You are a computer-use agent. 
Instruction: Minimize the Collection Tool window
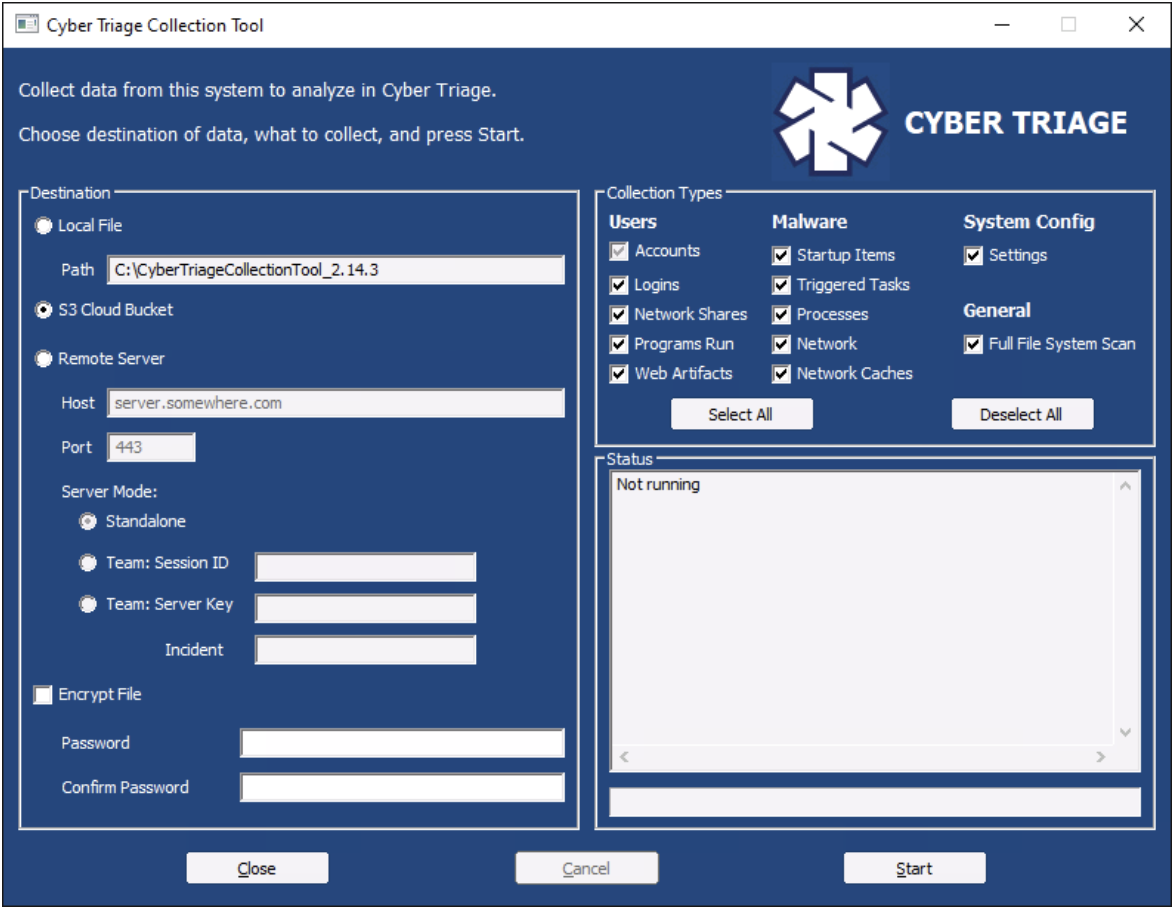point(1002,25)
